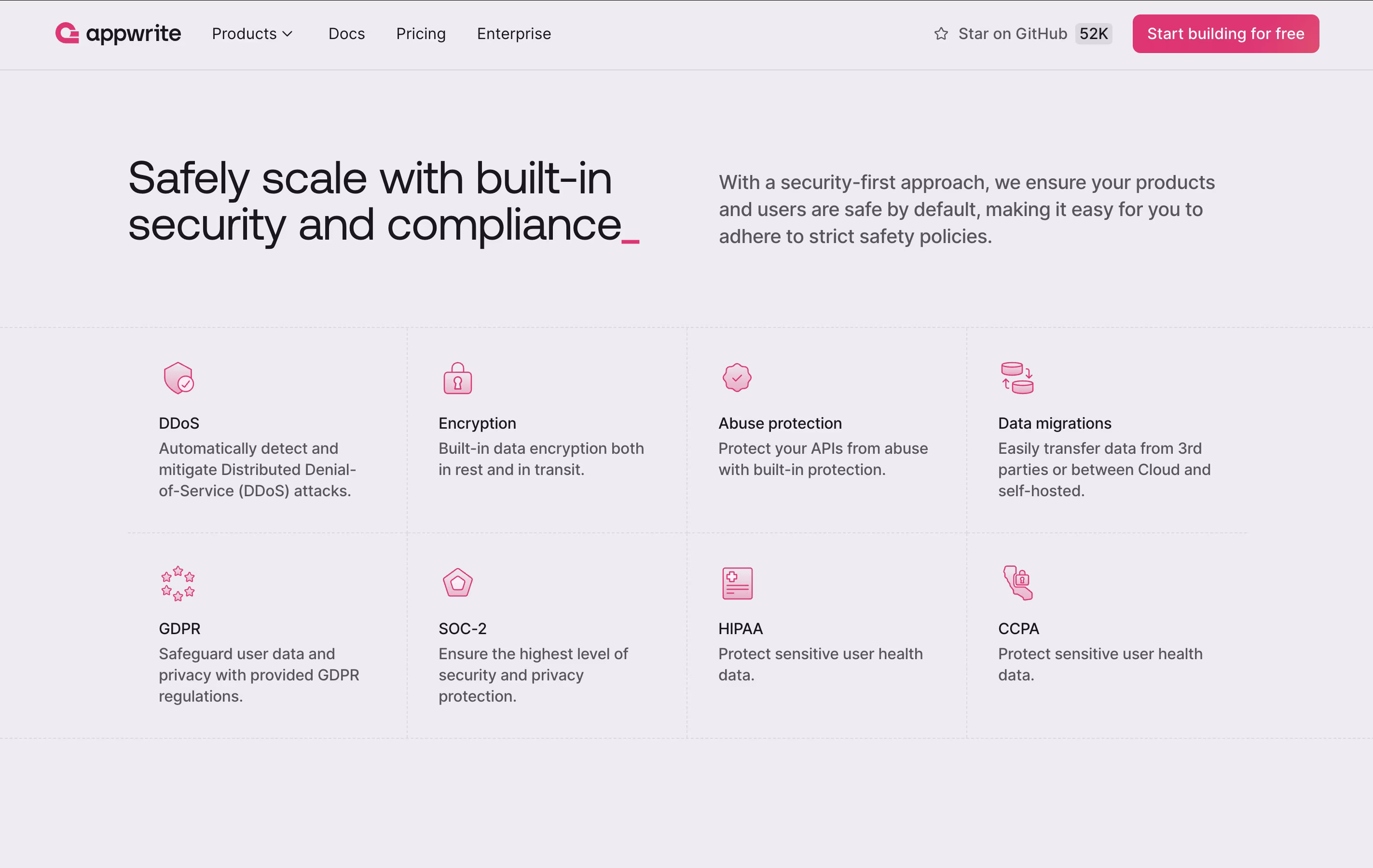Click the GDPR stars circle icon
The image size is (1373, 868).
[178, 583]
